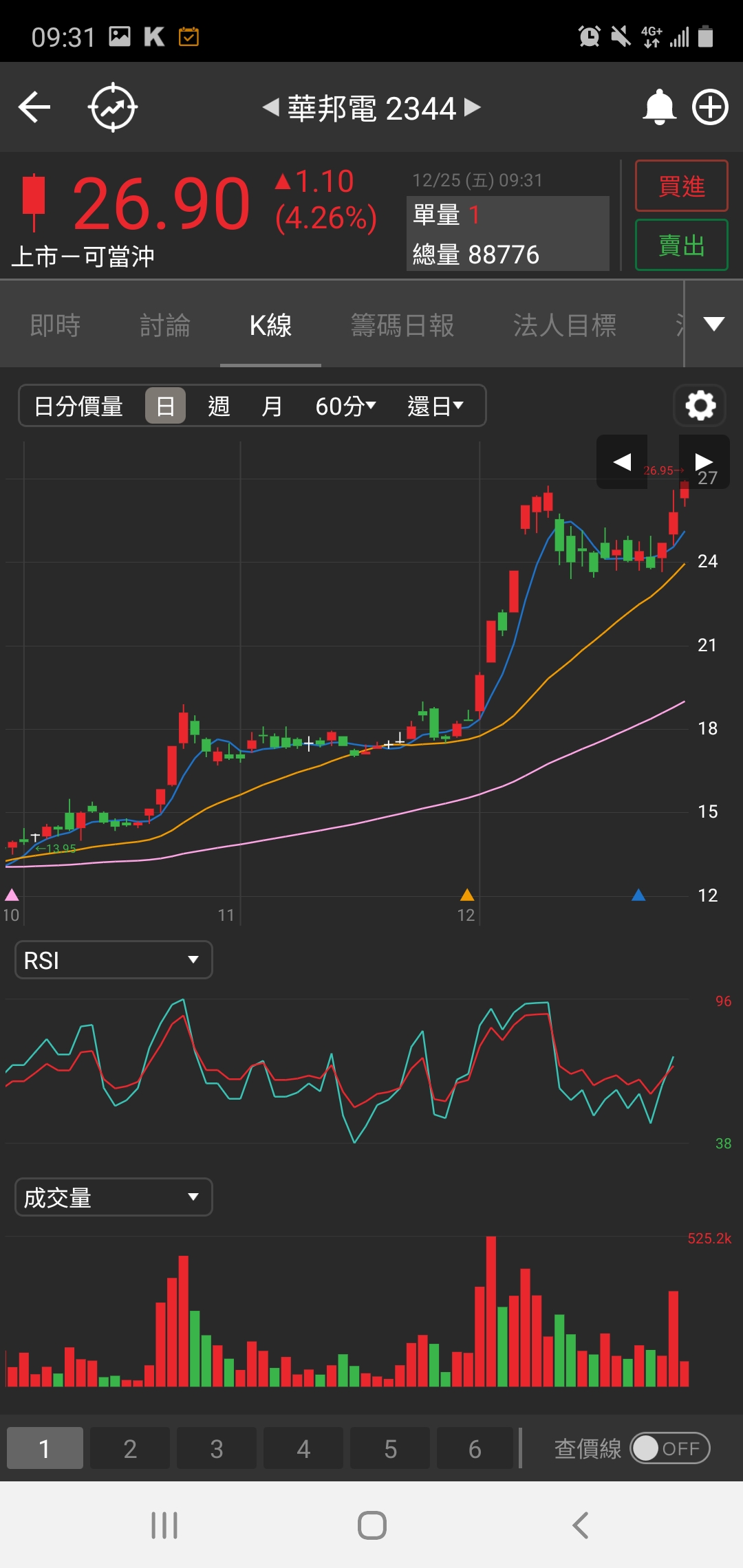Screen dimensions: 743x1568
Task: Toggle the 查價線 OFF switch
Action: 669,1448
